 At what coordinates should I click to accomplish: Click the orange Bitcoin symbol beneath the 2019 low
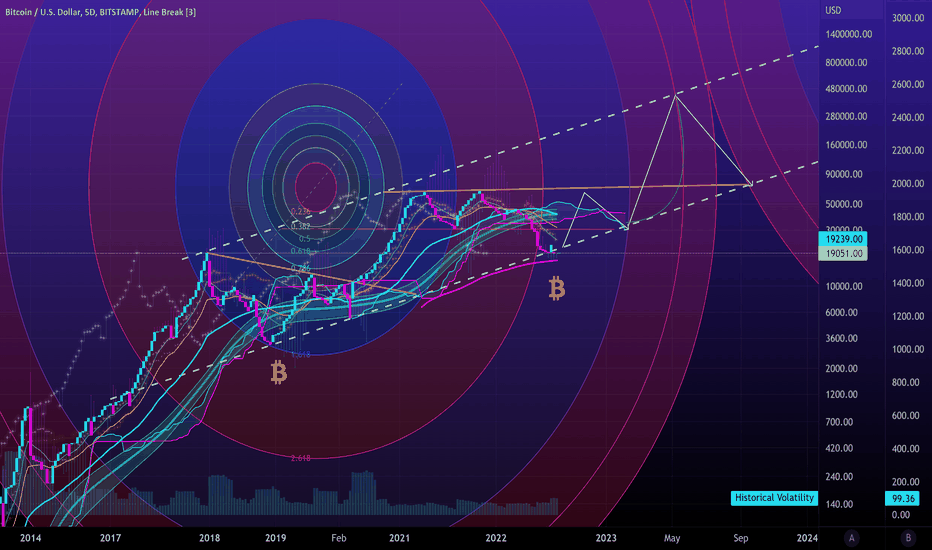click(279, 373)
